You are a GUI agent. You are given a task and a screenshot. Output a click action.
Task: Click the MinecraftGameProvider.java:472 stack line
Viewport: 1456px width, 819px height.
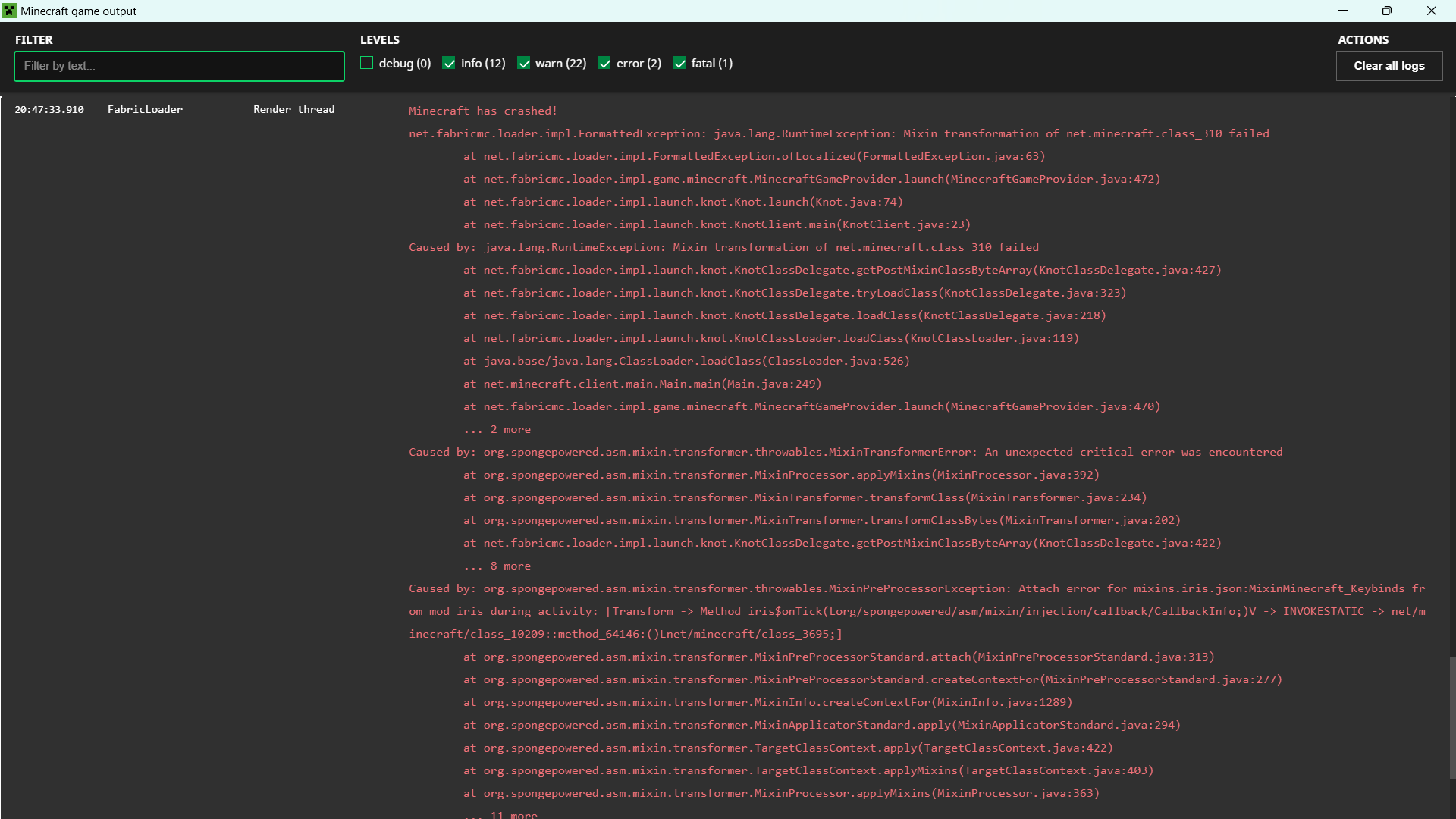812,179
